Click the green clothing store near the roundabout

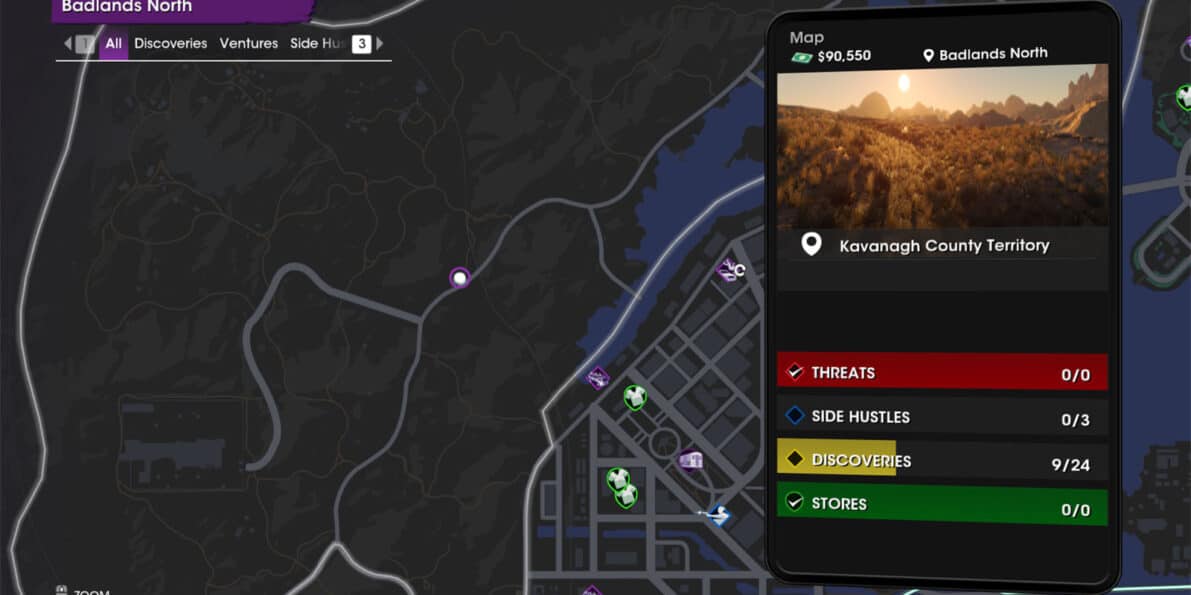point(635,397)
